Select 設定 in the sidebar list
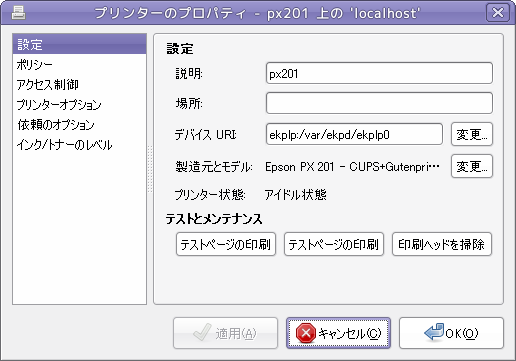 click(79, 44)
